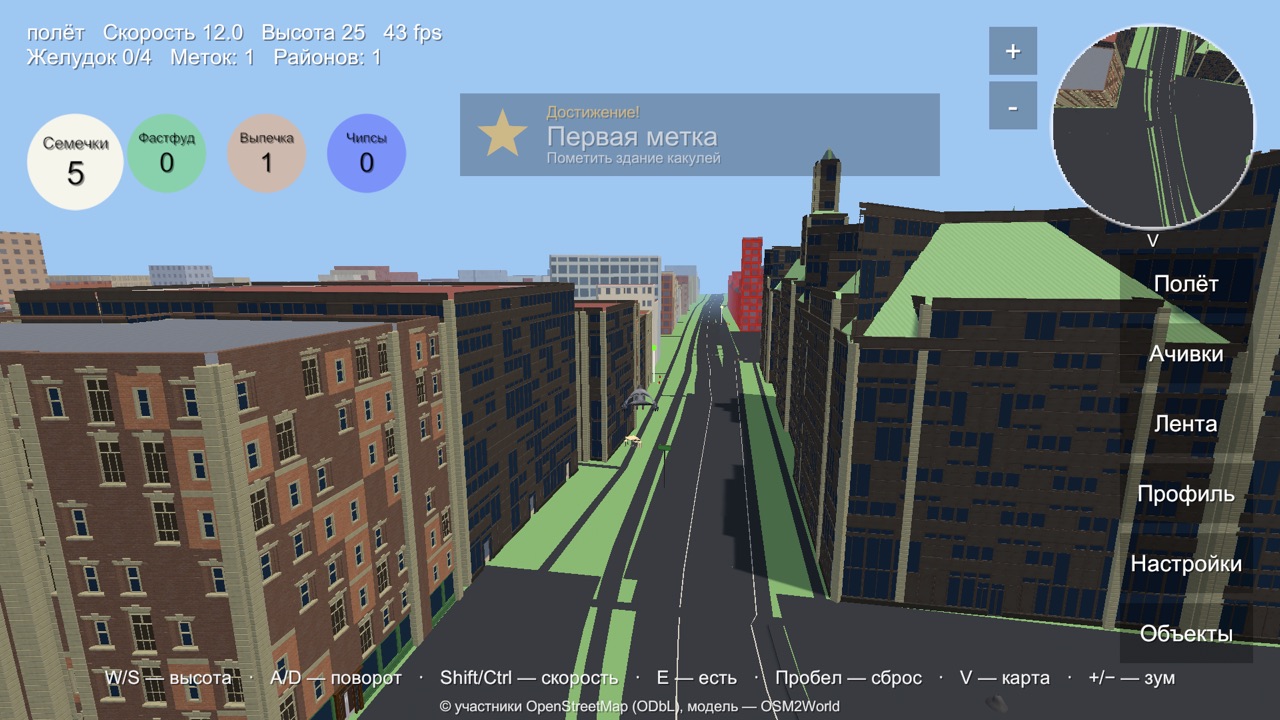Screen dimensions: 1280x720
Task: Collapse the side menu with the v arrow
Action: [1152, 241]
